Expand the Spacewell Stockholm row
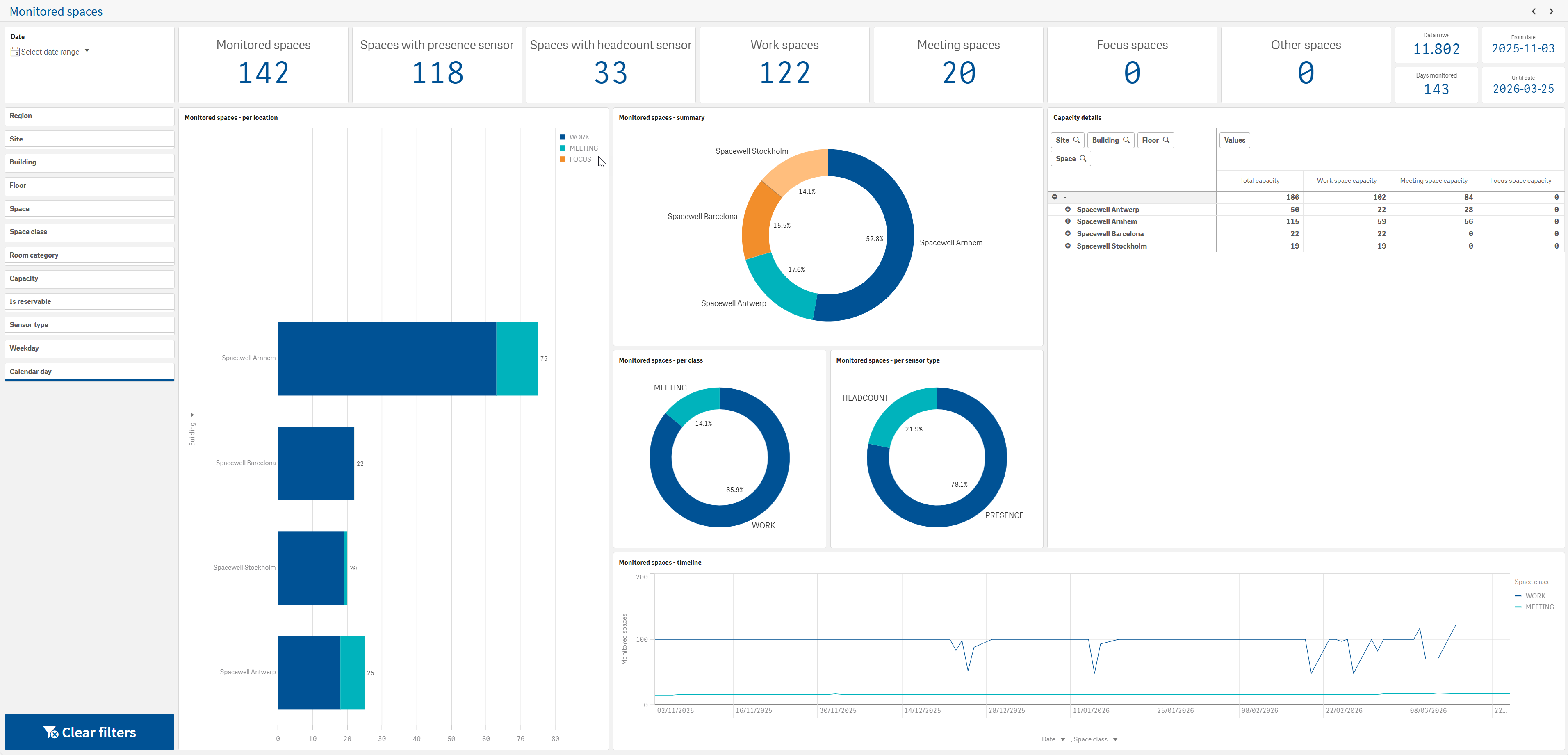The height and width of the screenshot is (755, 1568). pos(1068,245)
